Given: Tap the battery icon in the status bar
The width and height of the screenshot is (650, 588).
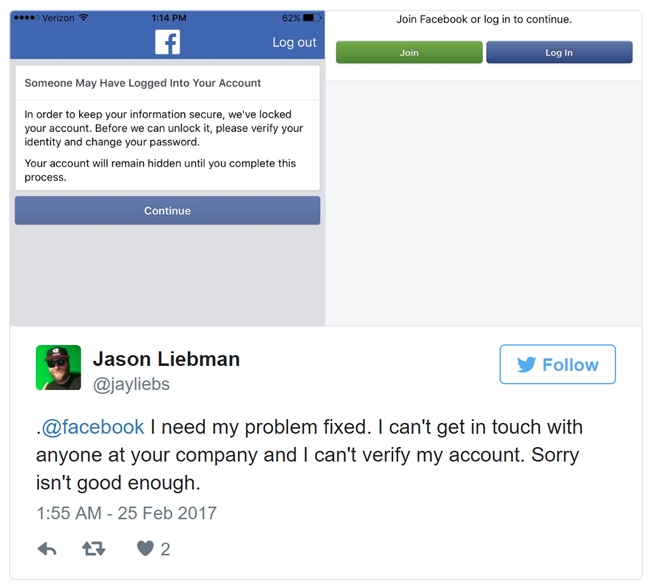Looking at the screenshot, I should point(312,18).
